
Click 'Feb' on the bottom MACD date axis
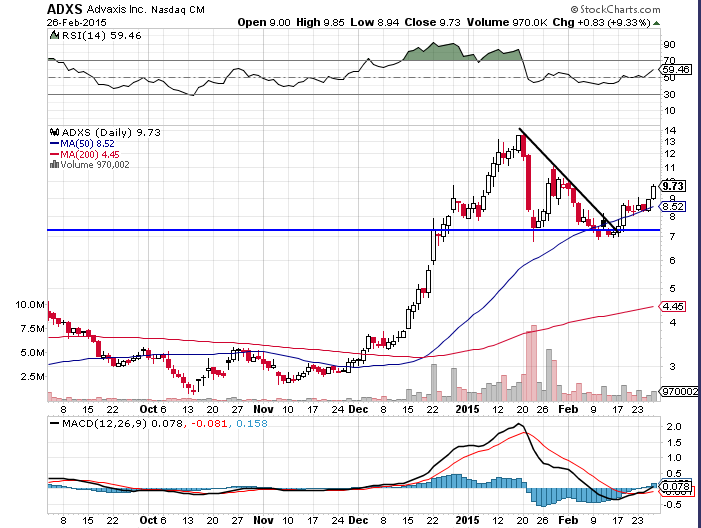coord(568,520)
